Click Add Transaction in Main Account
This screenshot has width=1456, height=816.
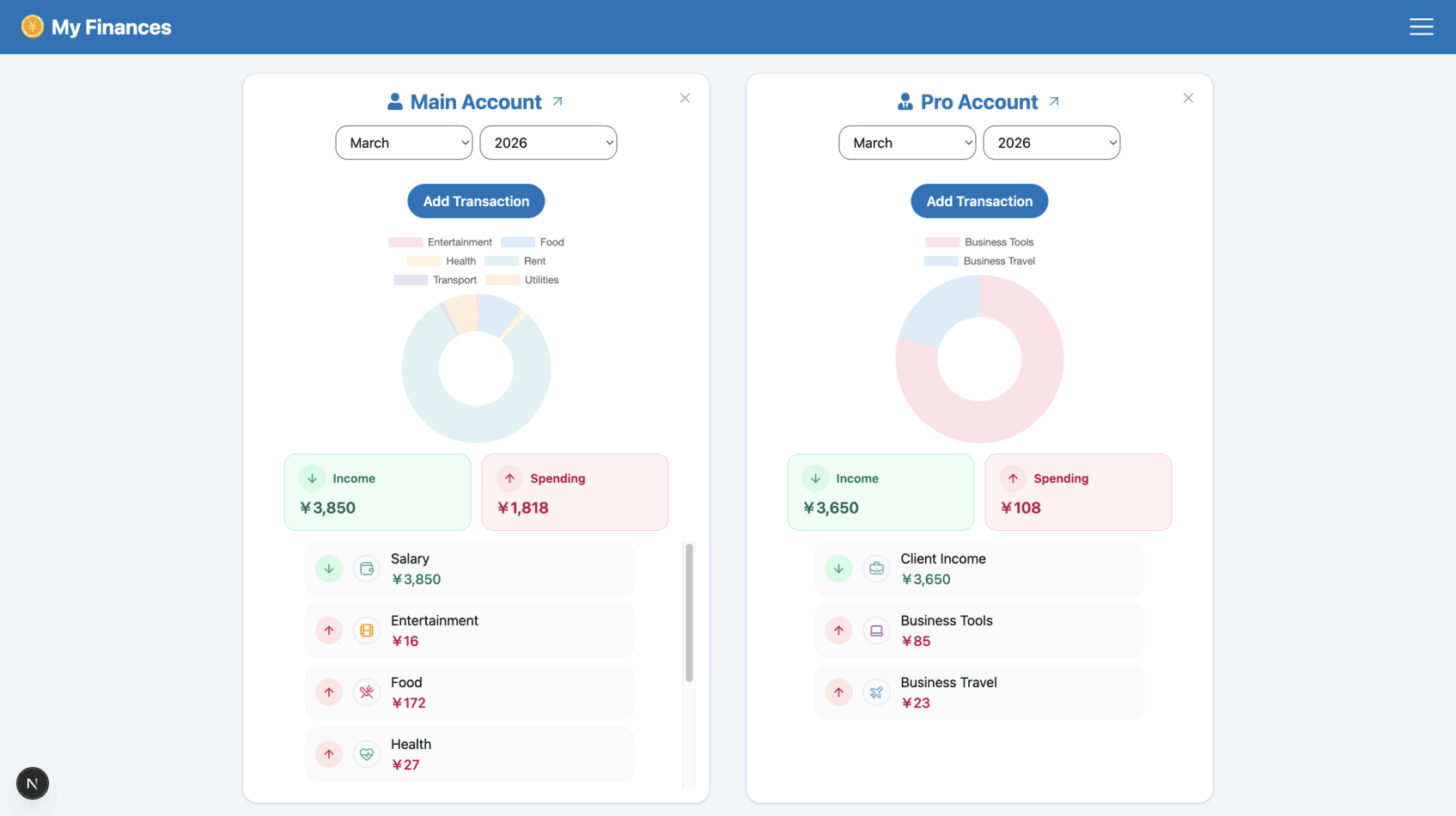tap(476, 201)
